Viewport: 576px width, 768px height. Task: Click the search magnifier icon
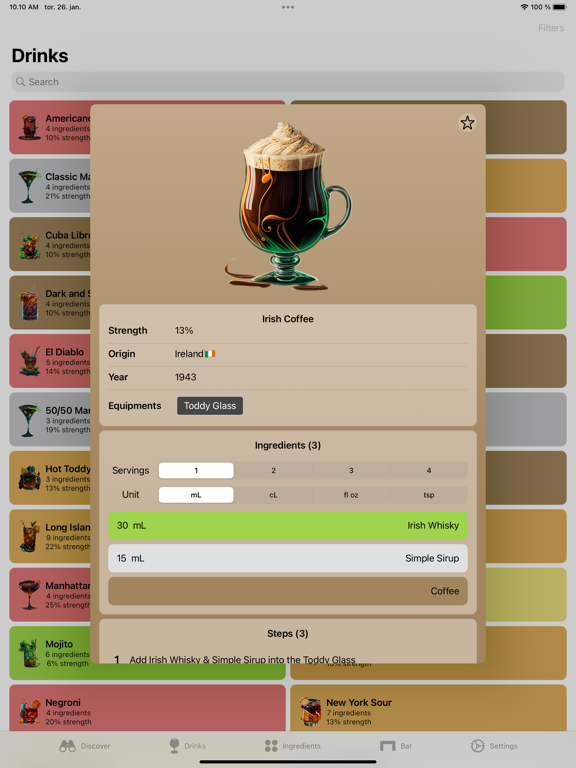pos(20,82)
